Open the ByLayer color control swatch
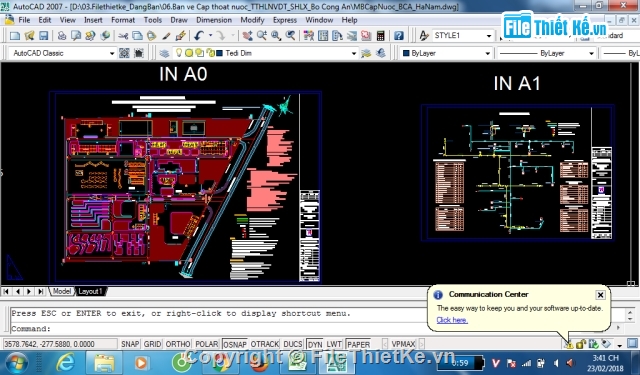640x375 pixels. tap(446, 53)
